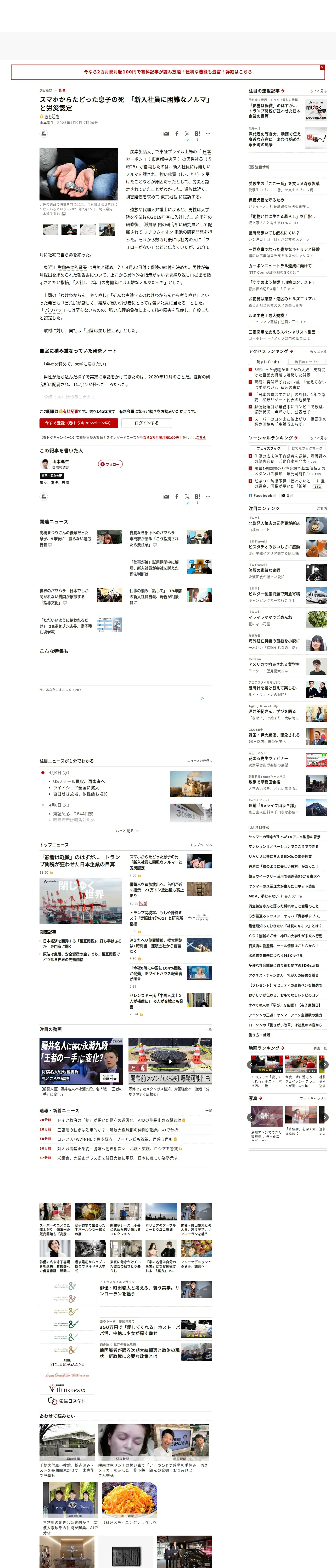Open ご案内 link beside 注目コンテンツ
Viewport: 336px width, 1568px height.
(x=321, y=508)
